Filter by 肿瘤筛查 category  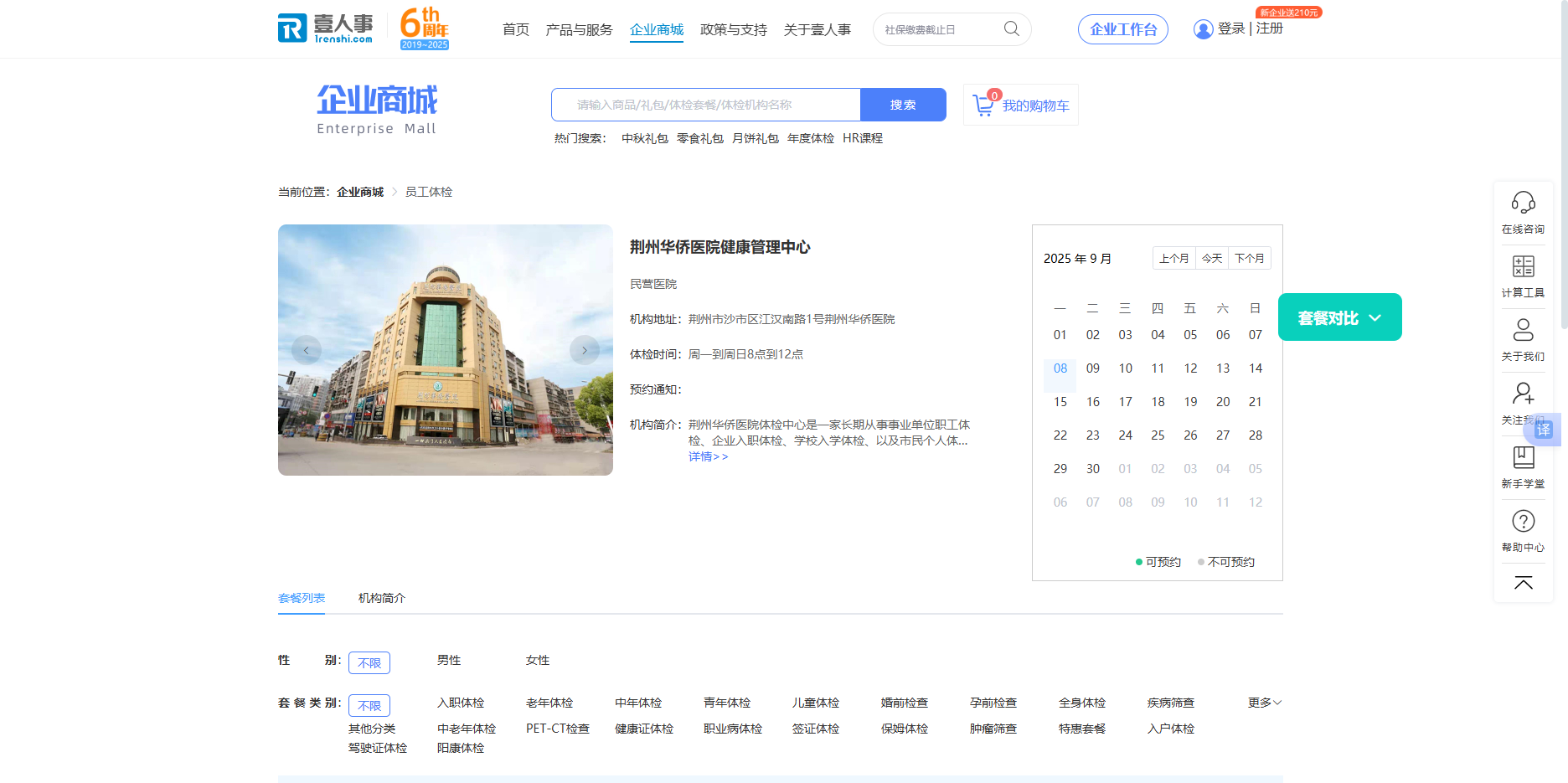[993, 729]
